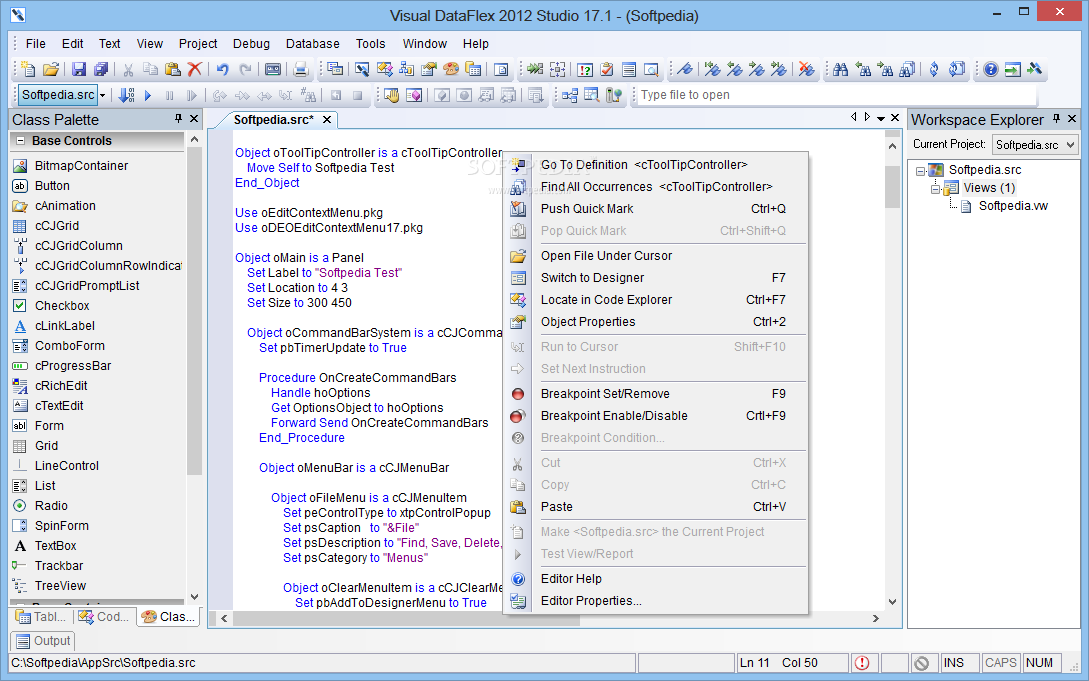This screenshot has height=681, width=1089.
Task: Toggle pin on the Class Palette panel
Action: 178,119
